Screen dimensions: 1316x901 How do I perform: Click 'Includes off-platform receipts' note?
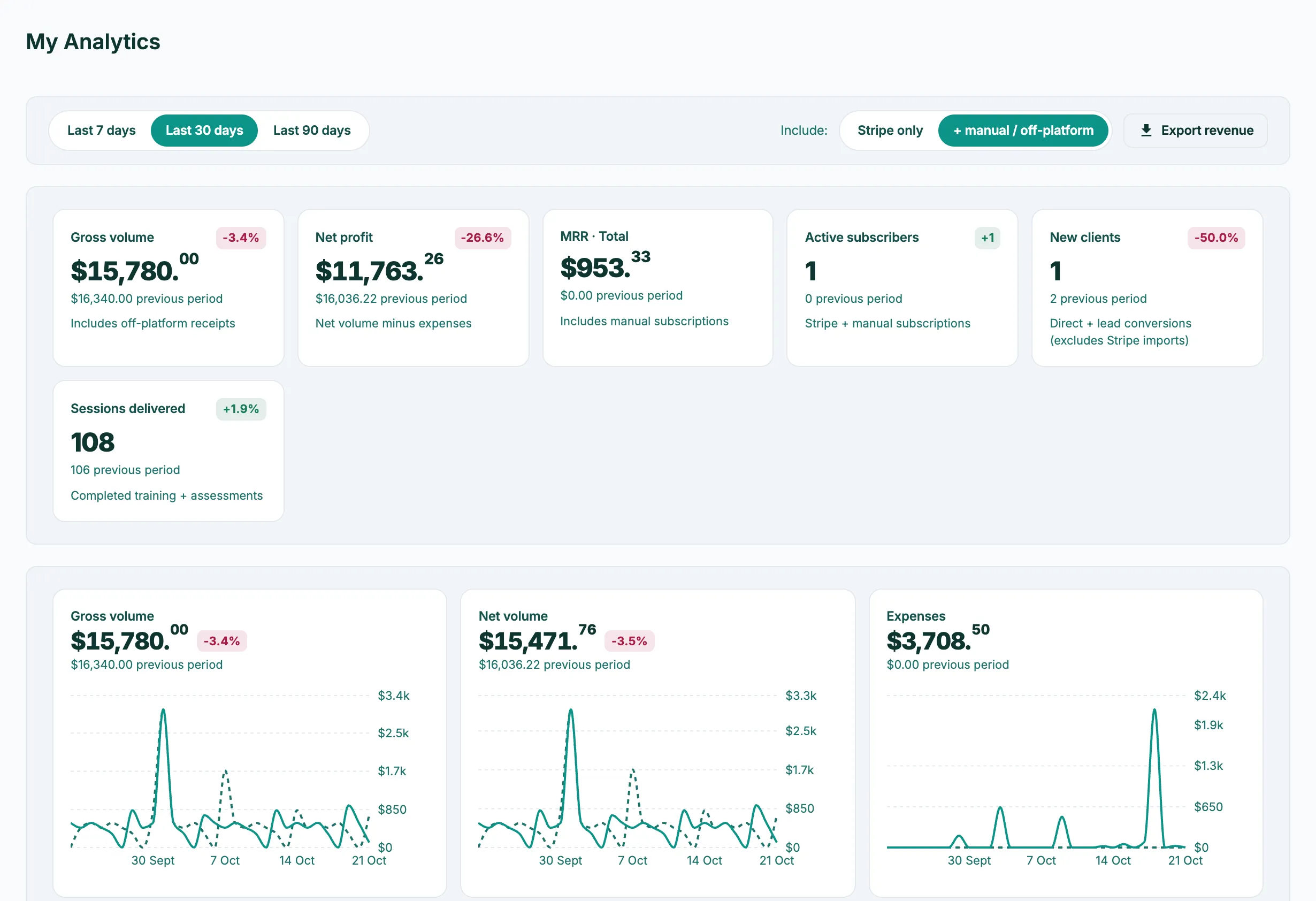[x=153, y=323]
